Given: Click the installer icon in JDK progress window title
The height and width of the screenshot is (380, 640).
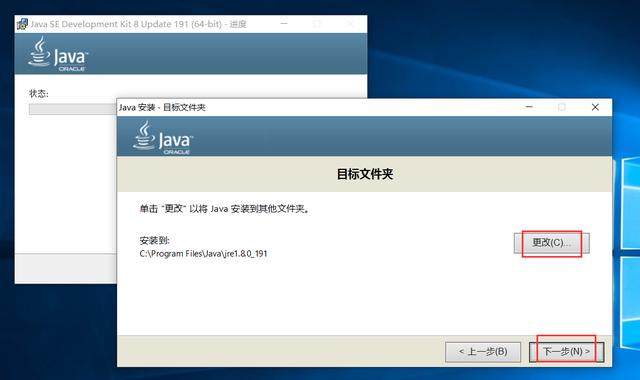Looking at the screenshot, I should tap(22, 24).
